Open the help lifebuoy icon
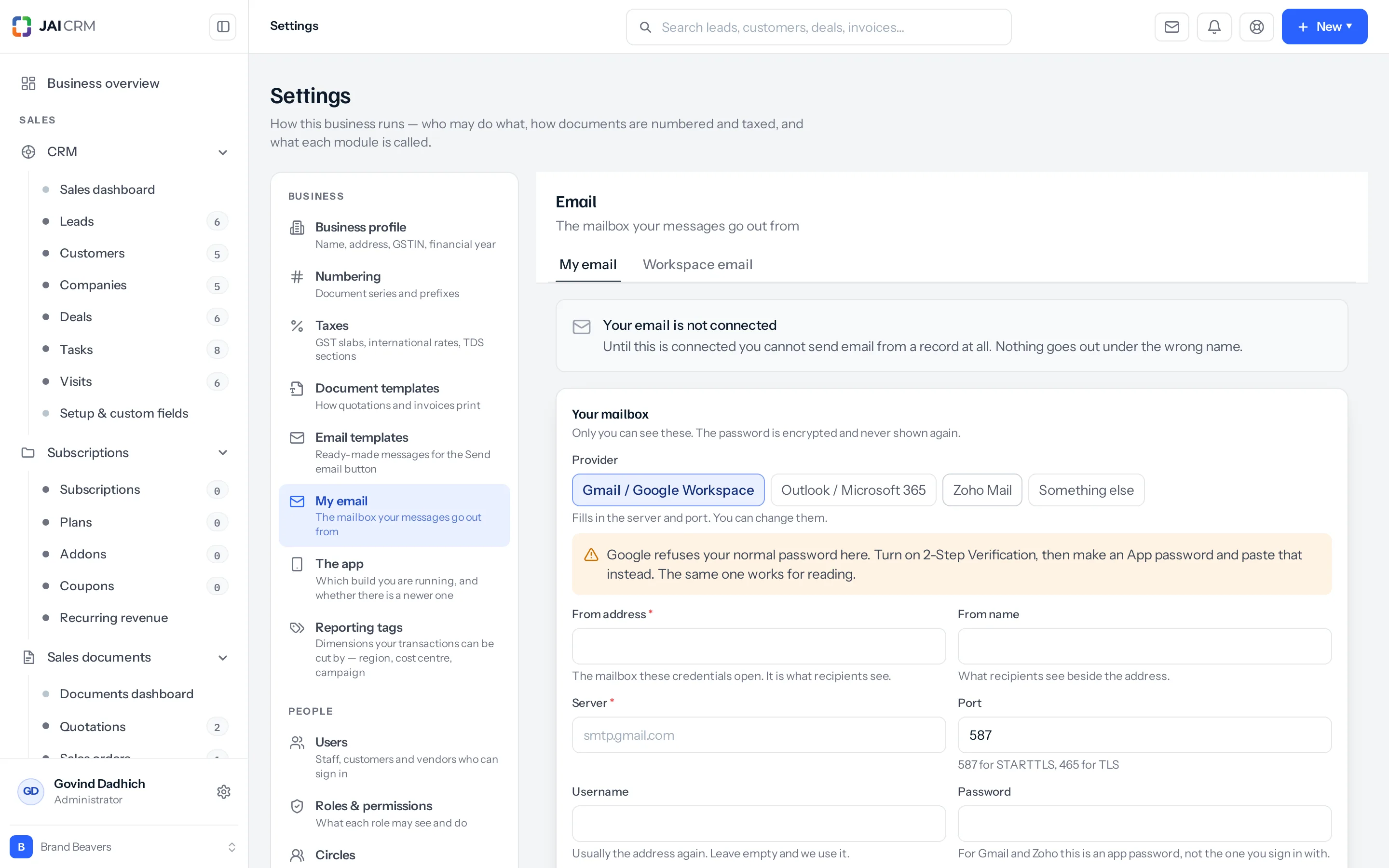Image resolution: width=1389 pixels, height=868 pixels. [1256, 27]
